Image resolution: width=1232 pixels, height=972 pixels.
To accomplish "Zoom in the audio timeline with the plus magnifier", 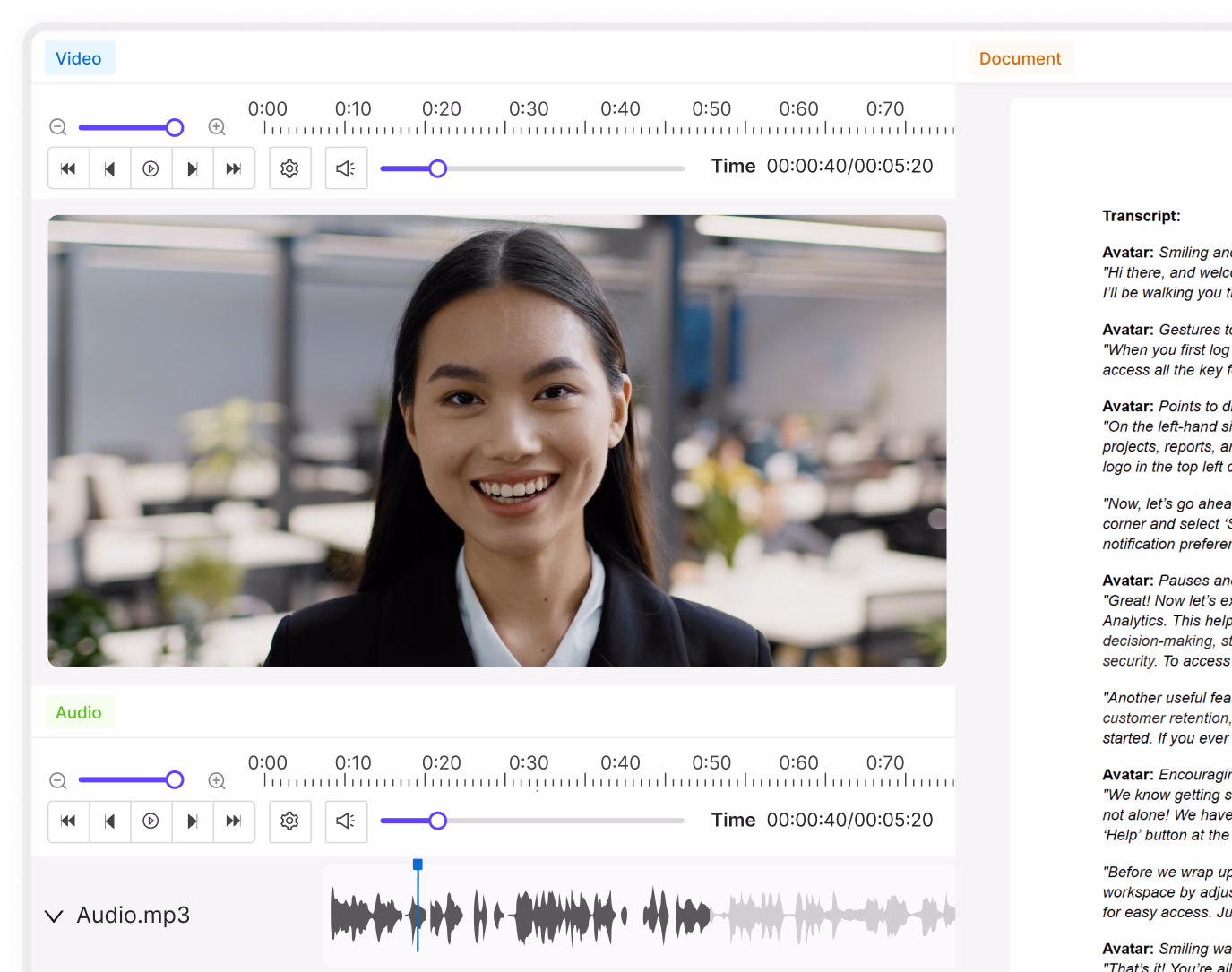I will [217, 780].
